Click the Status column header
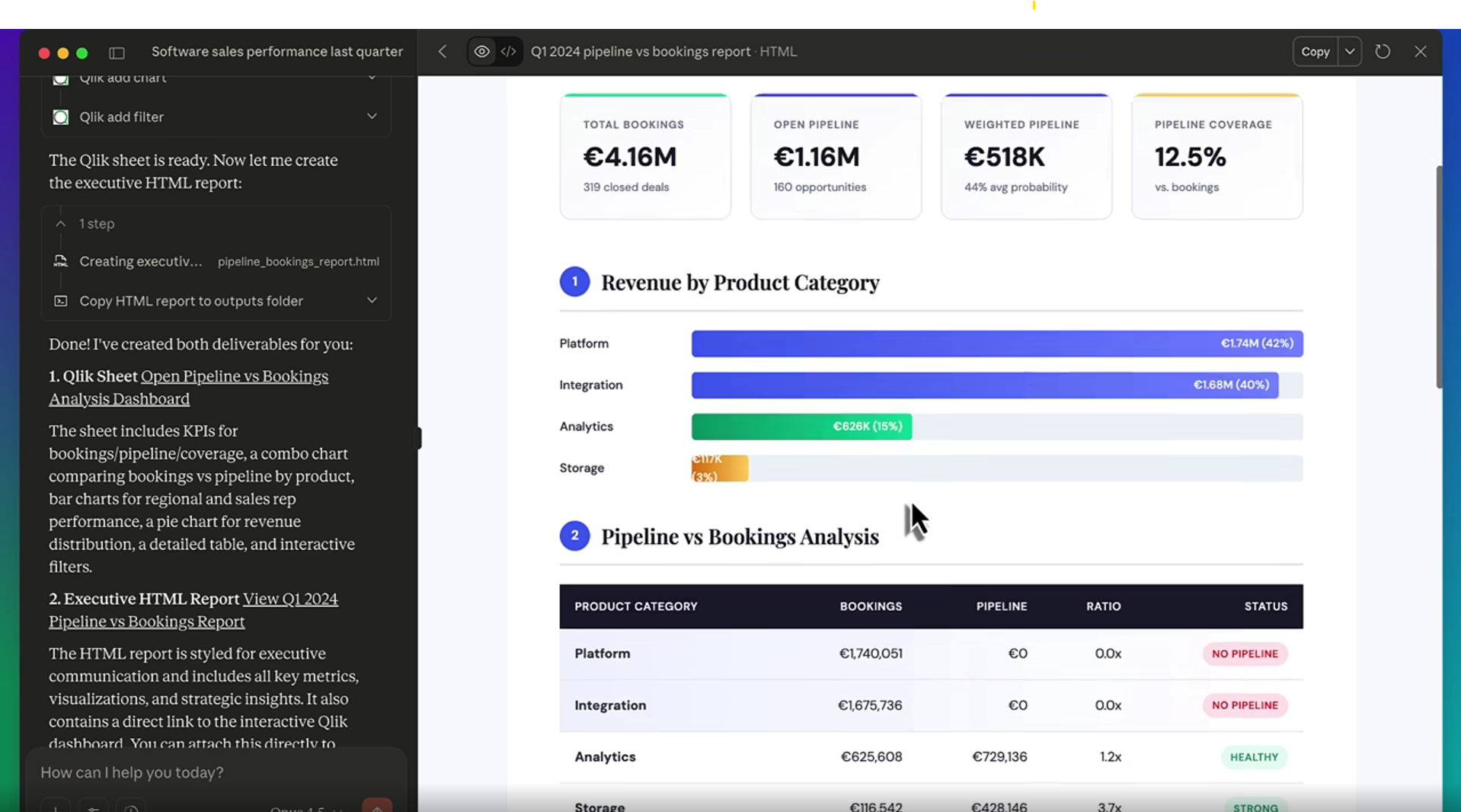Image resolution: width=1461 pixels, height=812 pixels. click(1266, 606)
